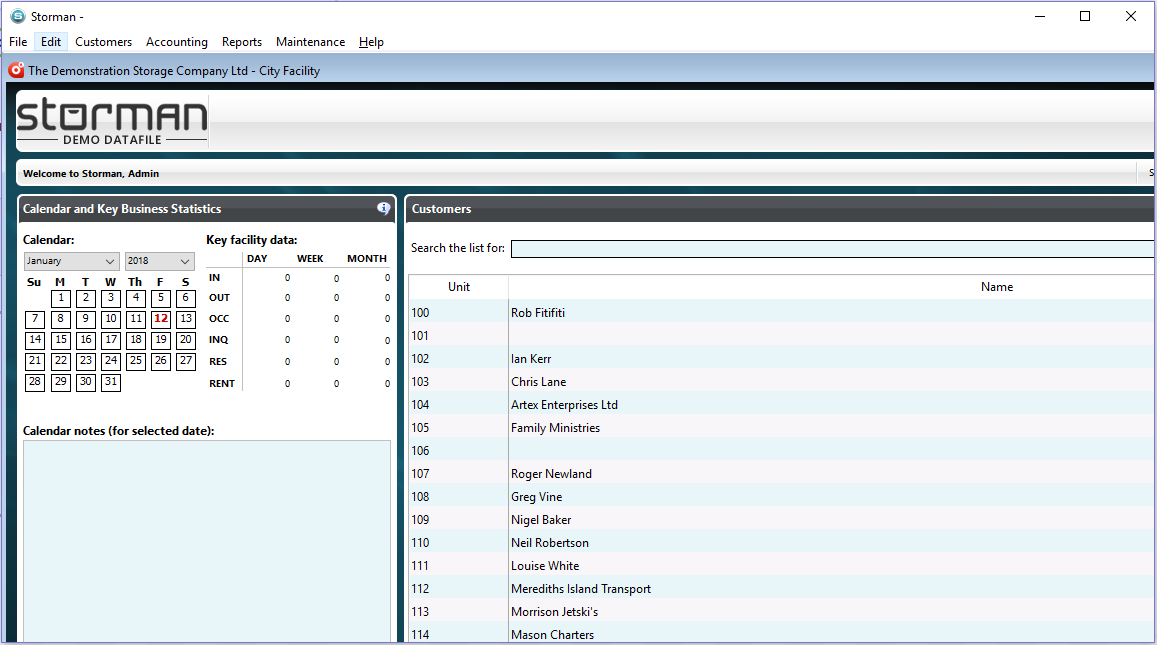
Task: Open the Reports menu
Action: pos(242,42)
